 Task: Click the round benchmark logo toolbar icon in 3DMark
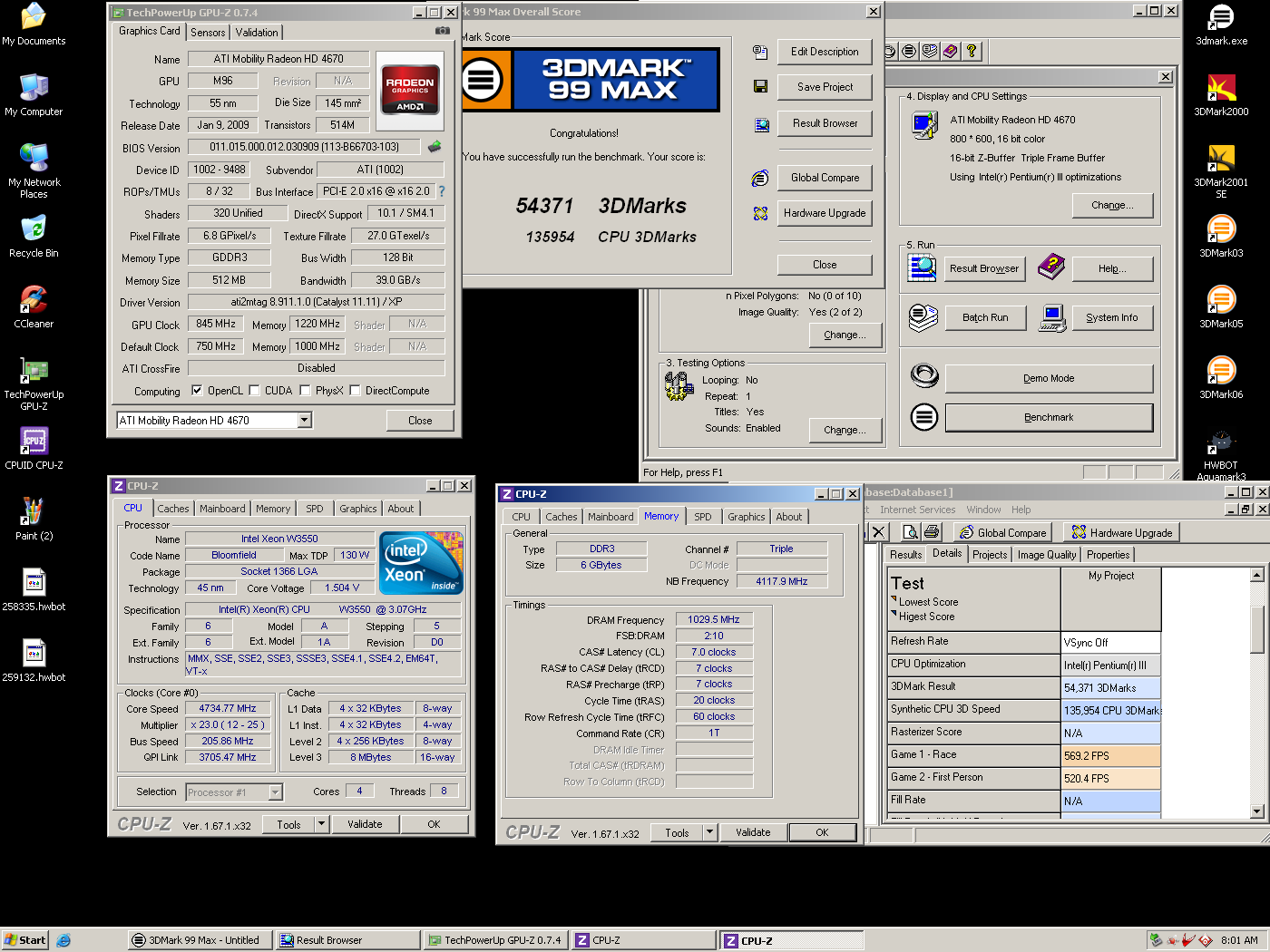click(x=910, y=51)
